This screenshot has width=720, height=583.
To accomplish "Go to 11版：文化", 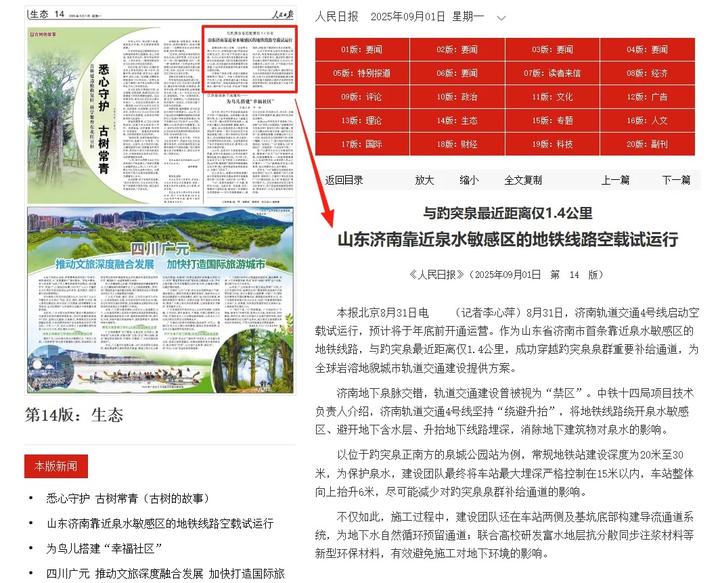I will 552,97.
